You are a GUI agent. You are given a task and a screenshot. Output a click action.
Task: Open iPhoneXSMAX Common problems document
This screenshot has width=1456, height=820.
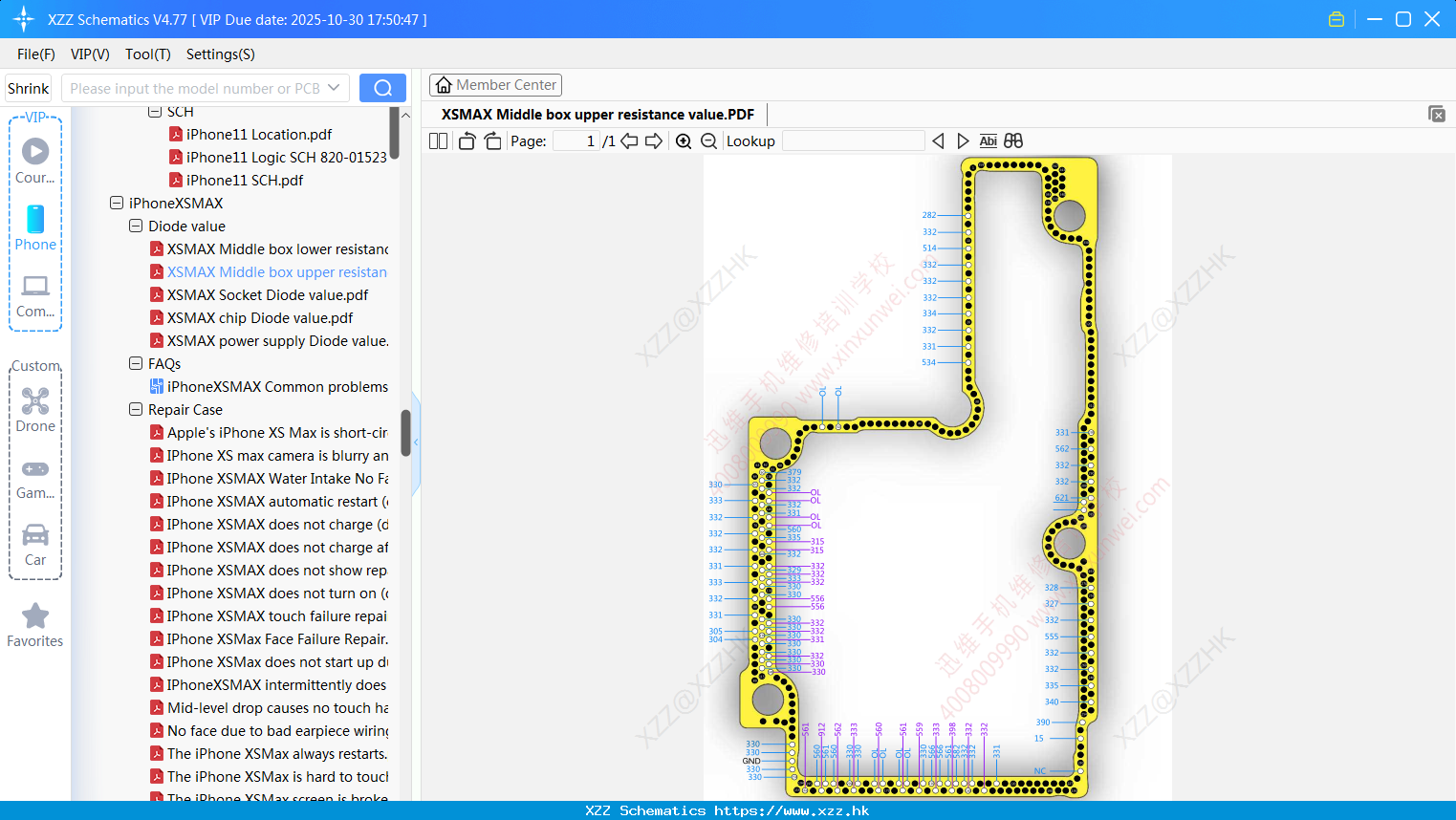[270, 387]
